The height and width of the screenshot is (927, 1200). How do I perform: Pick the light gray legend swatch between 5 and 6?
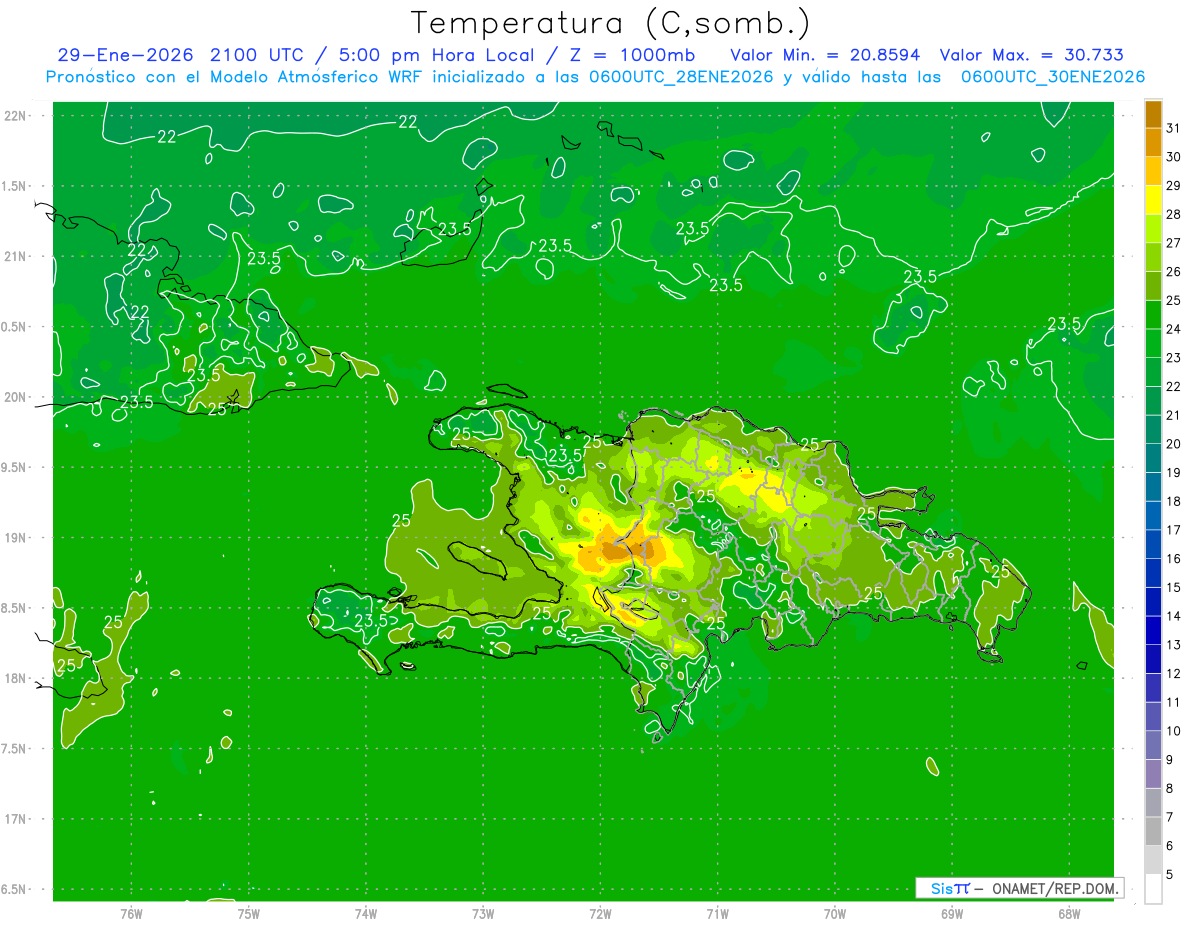[1153, 860]
